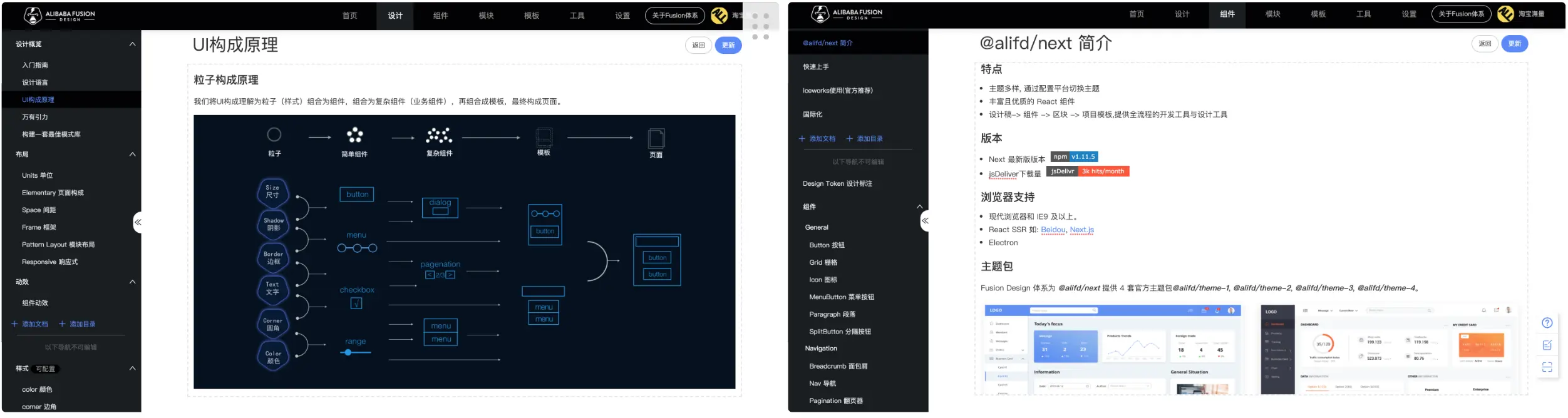Click the 页面 document icon in diagram

tap(656, 138)
